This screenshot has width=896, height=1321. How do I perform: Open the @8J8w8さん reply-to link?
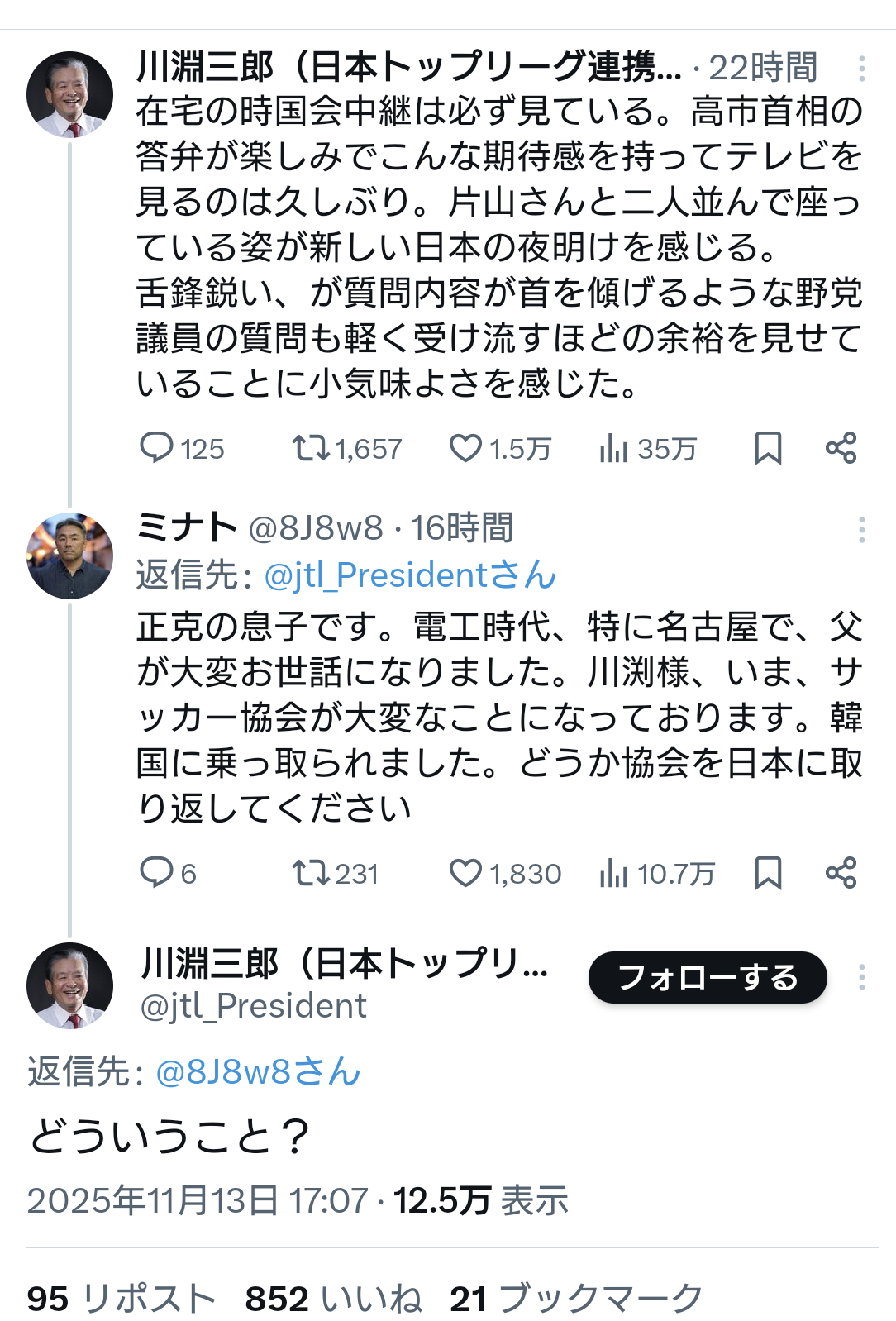click(x=257, y=1071)
